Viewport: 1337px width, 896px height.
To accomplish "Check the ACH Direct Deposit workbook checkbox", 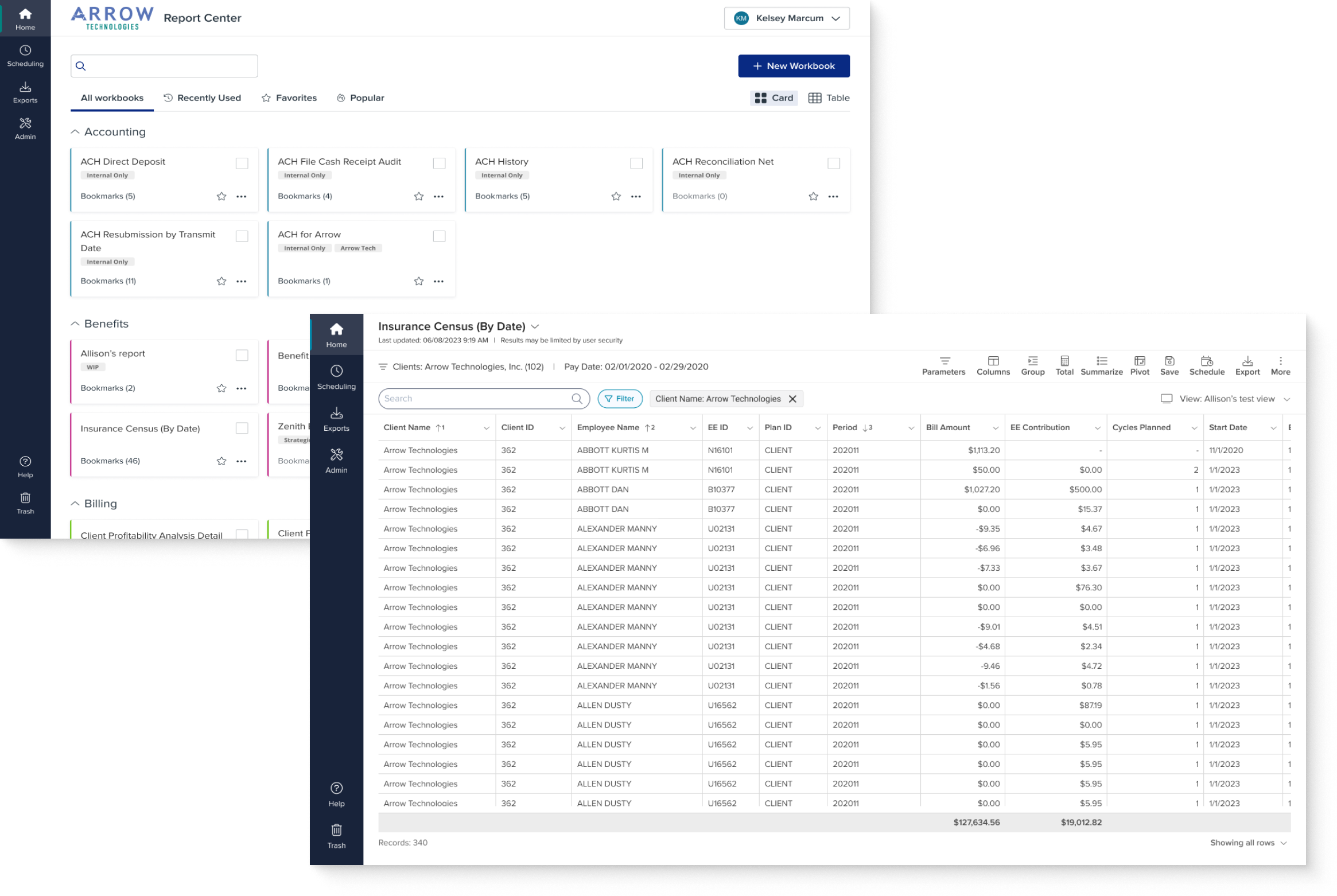I will click(241, 163).
